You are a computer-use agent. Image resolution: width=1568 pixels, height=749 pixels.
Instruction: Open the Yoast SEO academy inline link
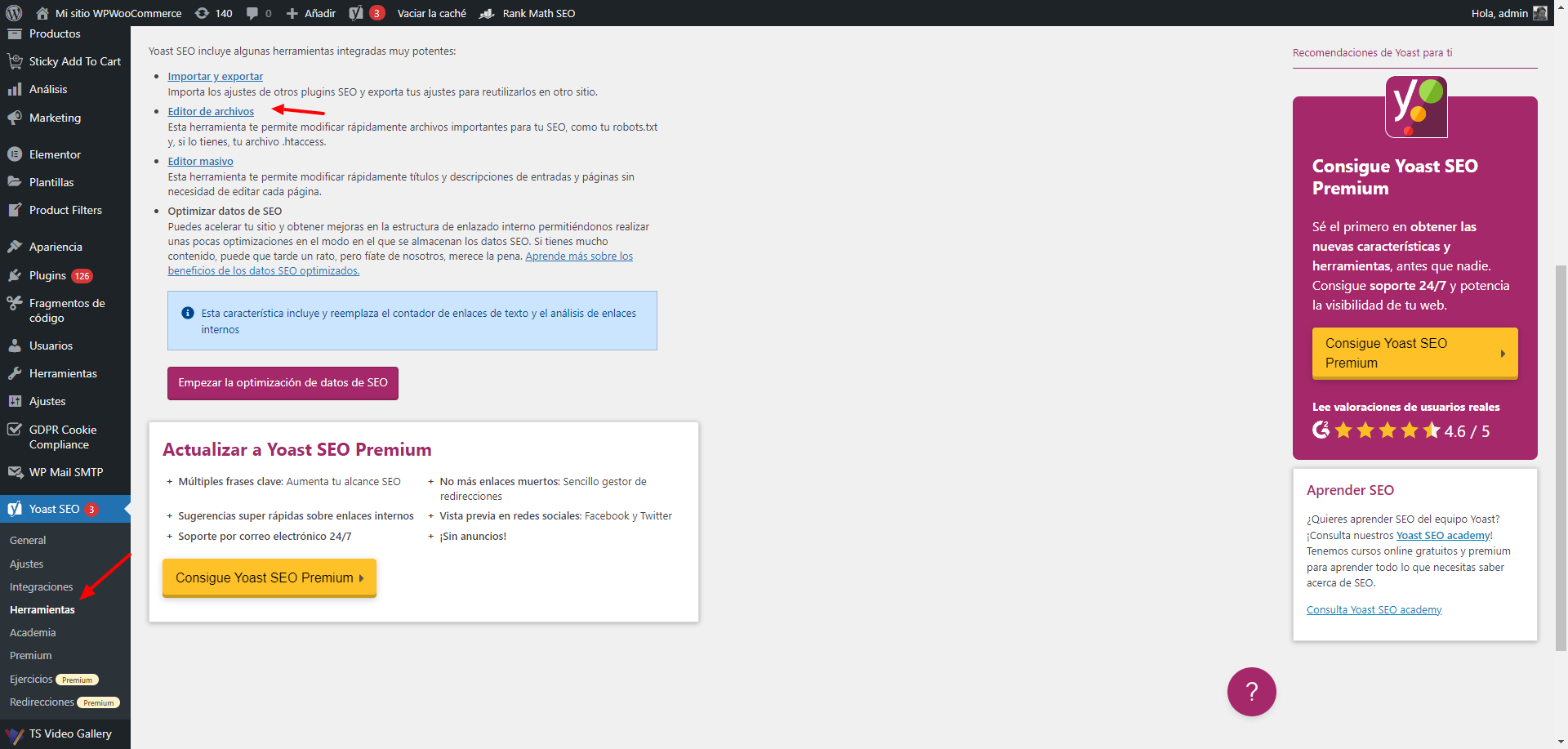1443,535
